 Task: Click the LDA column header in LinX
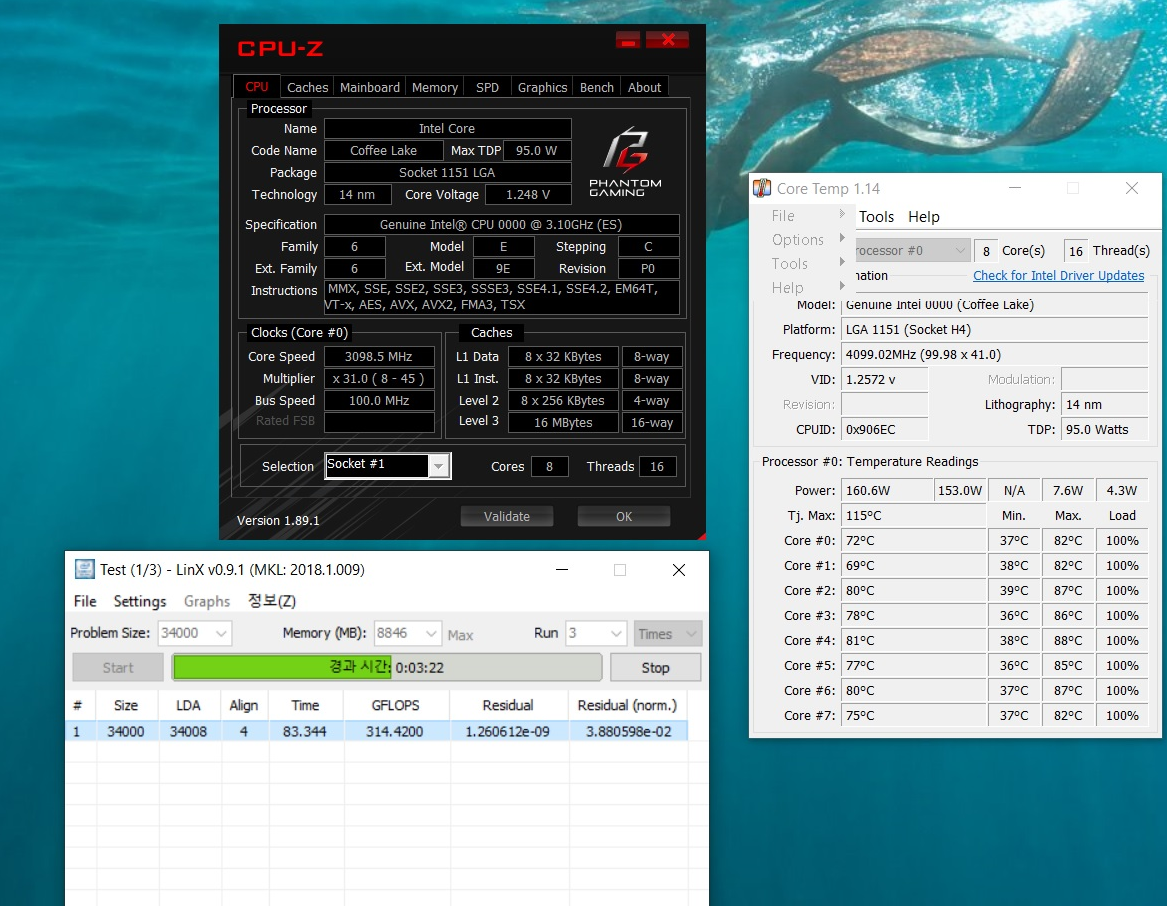point(188,705)
